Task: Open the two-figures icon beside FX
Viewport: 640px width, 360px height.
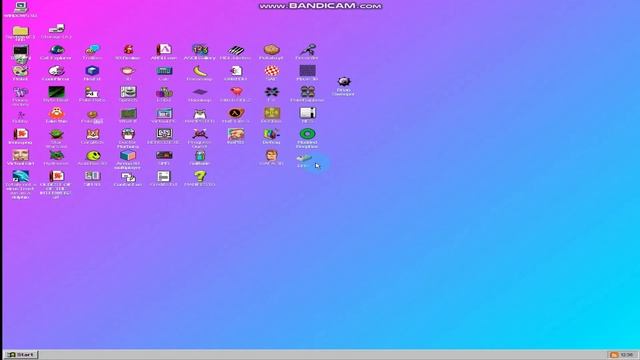Action: tap(307, 92)
